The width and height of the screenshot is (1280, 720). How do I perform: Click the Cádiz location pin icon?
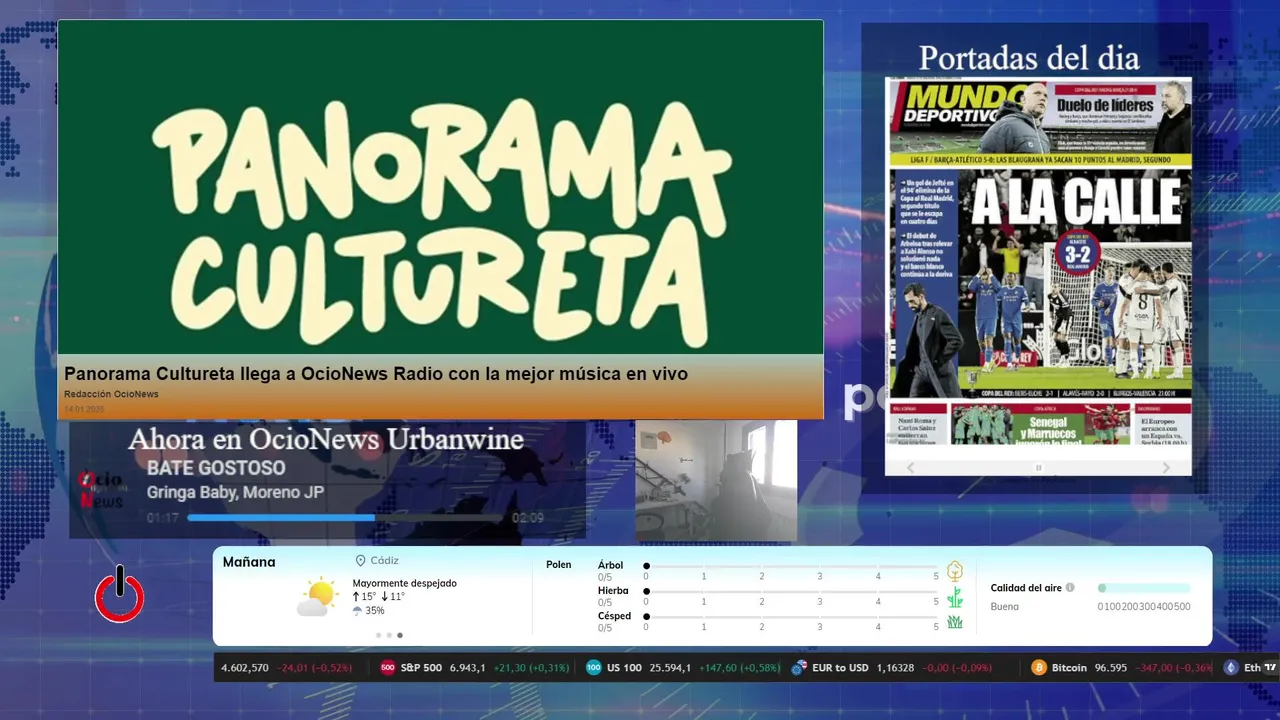360,561
